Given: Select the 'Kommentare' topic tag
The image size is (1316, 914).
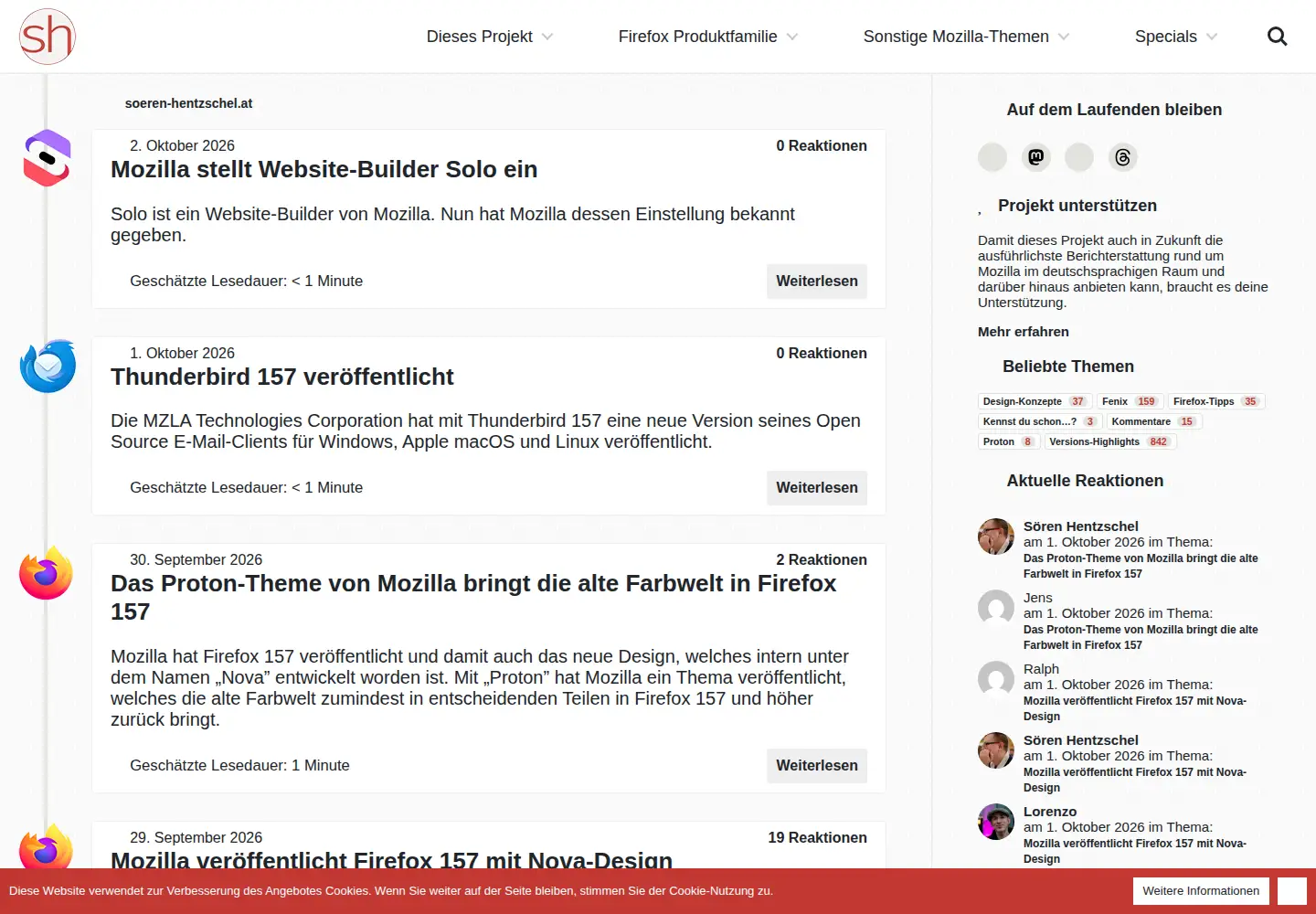Looking at the screenshot, I should tap(1154, 421).
